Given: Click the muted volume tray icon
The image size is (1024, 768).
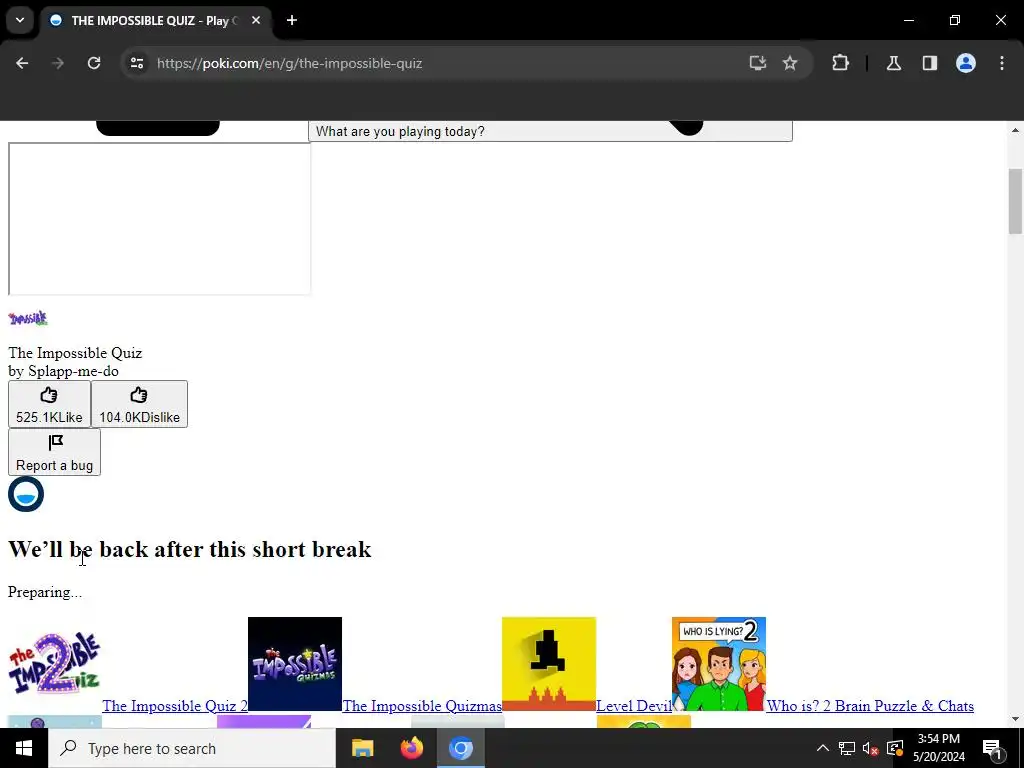Looking at the screenshot, I should pos(871,748).
